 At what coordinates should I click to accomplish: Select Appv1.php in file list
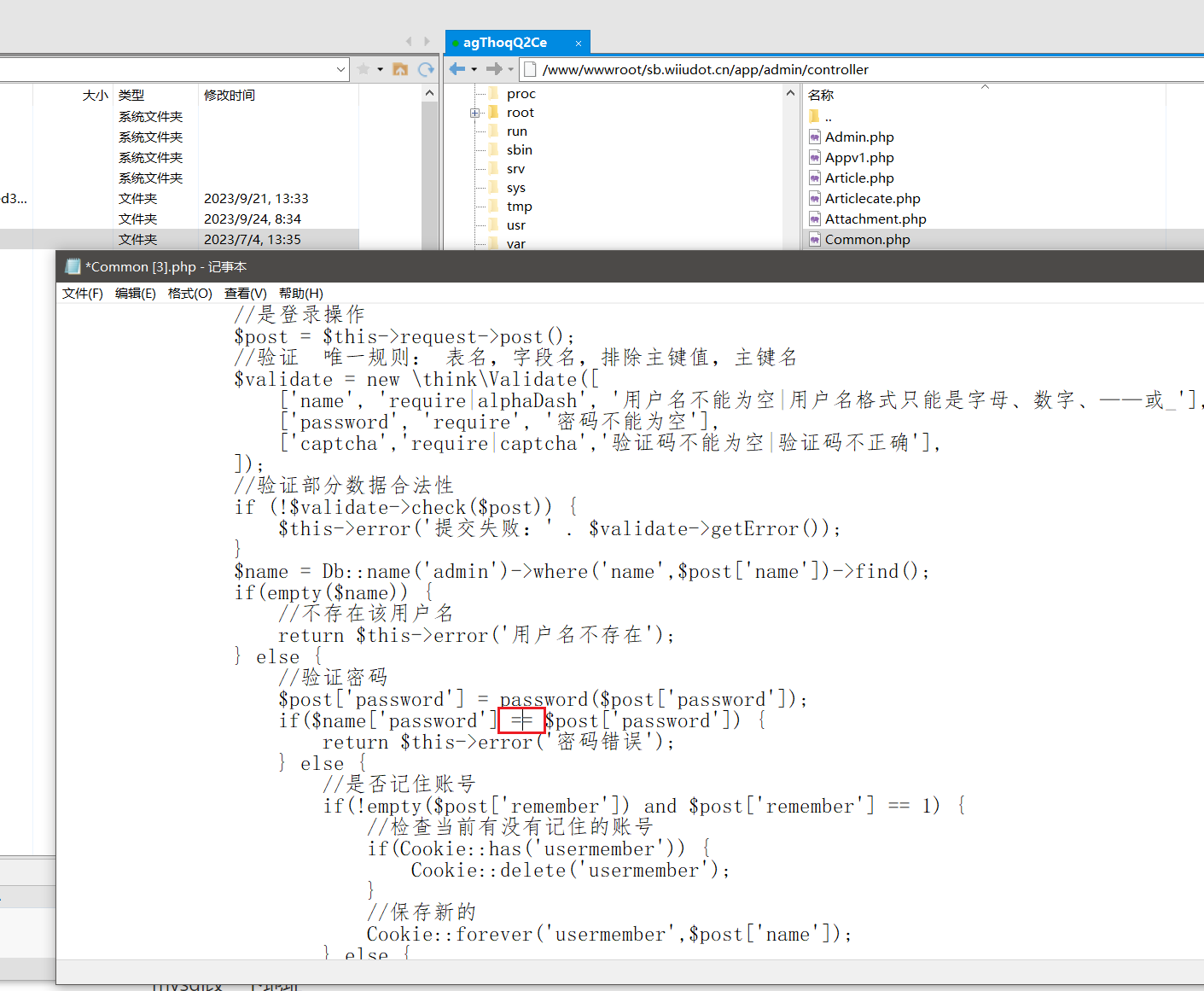pyautogui.click(x=859, y=157)
